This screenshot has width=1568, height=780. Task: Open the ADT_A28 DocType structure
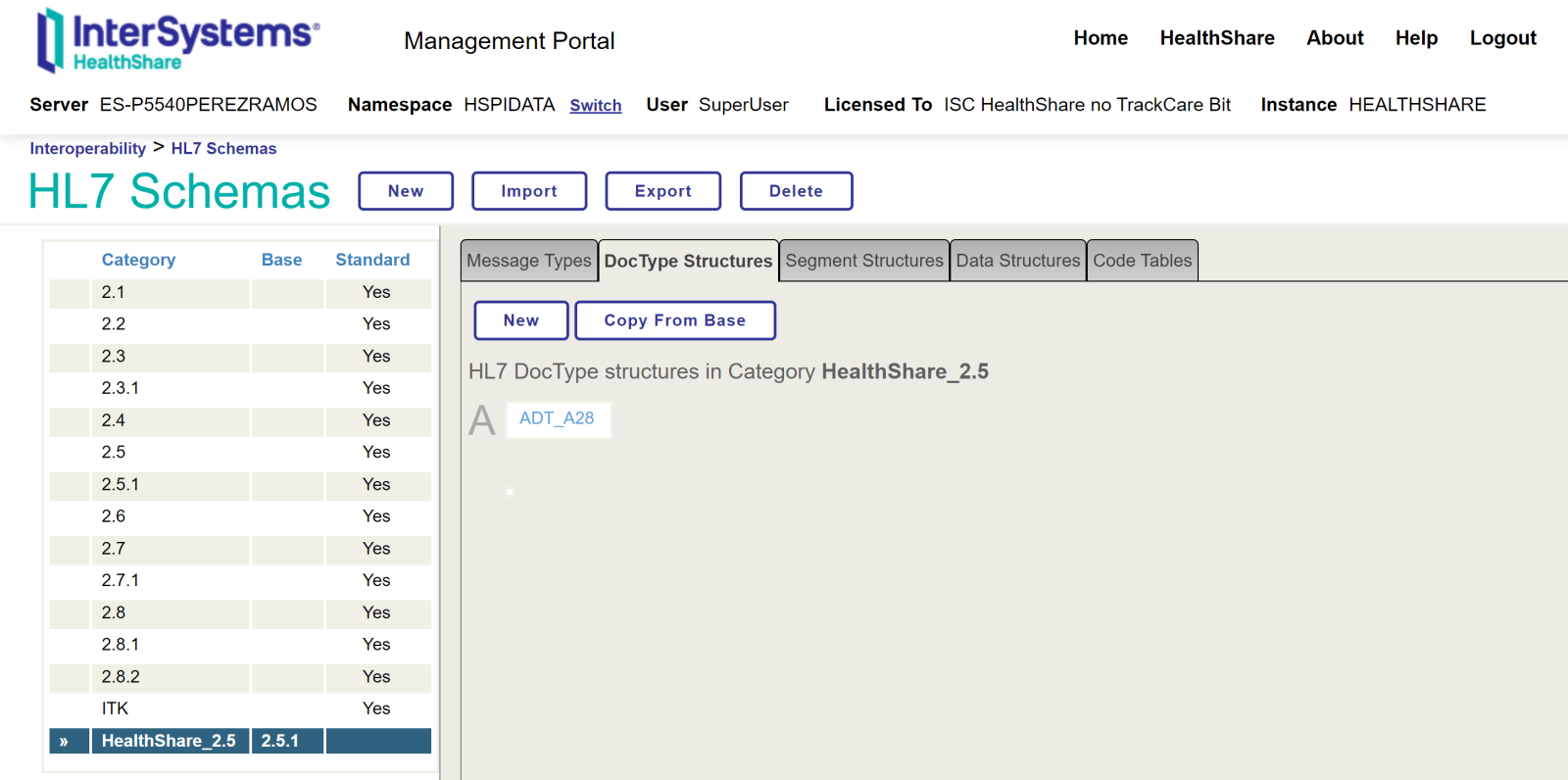557,418
